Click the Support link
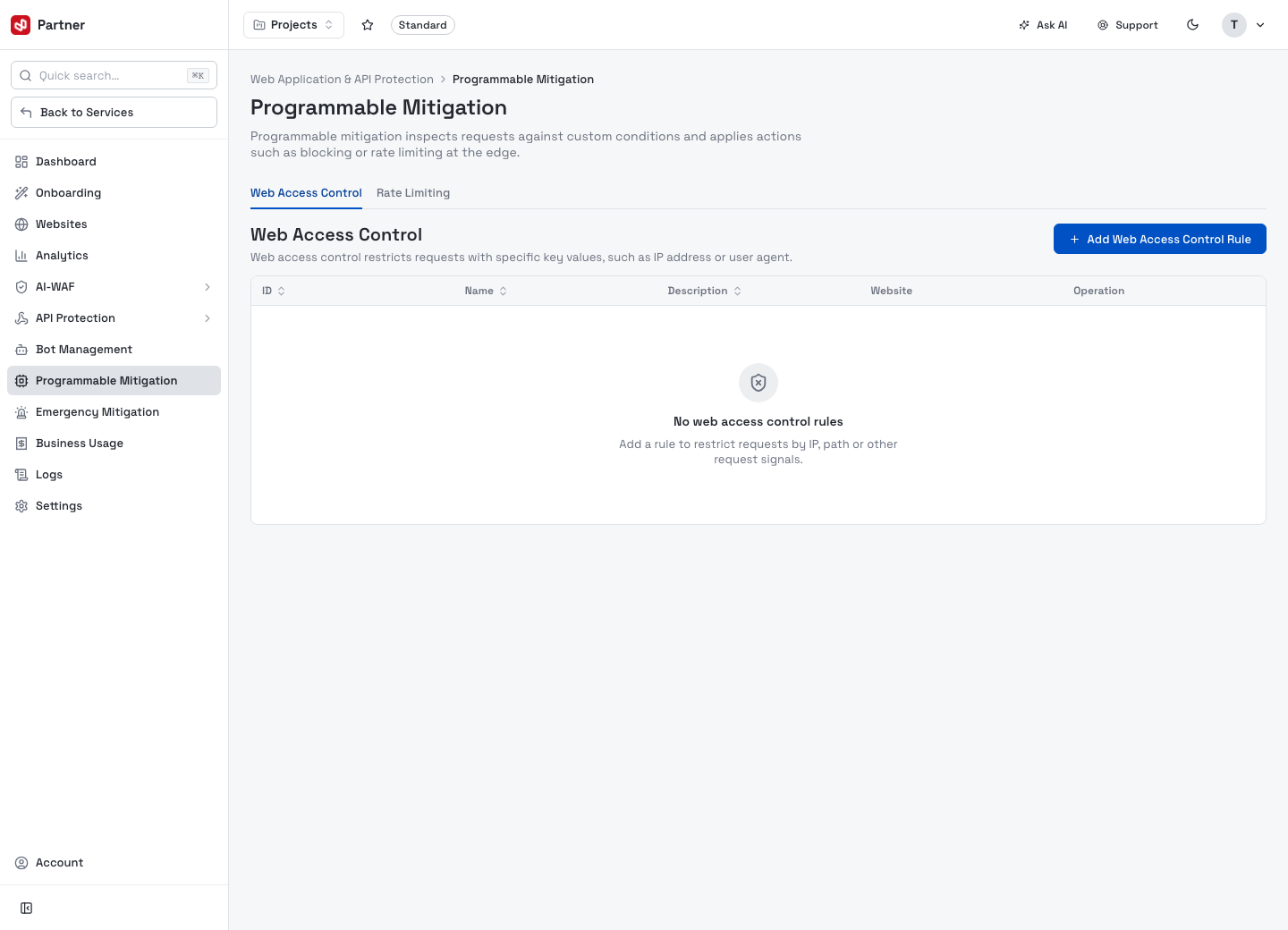 (1128, 25)
